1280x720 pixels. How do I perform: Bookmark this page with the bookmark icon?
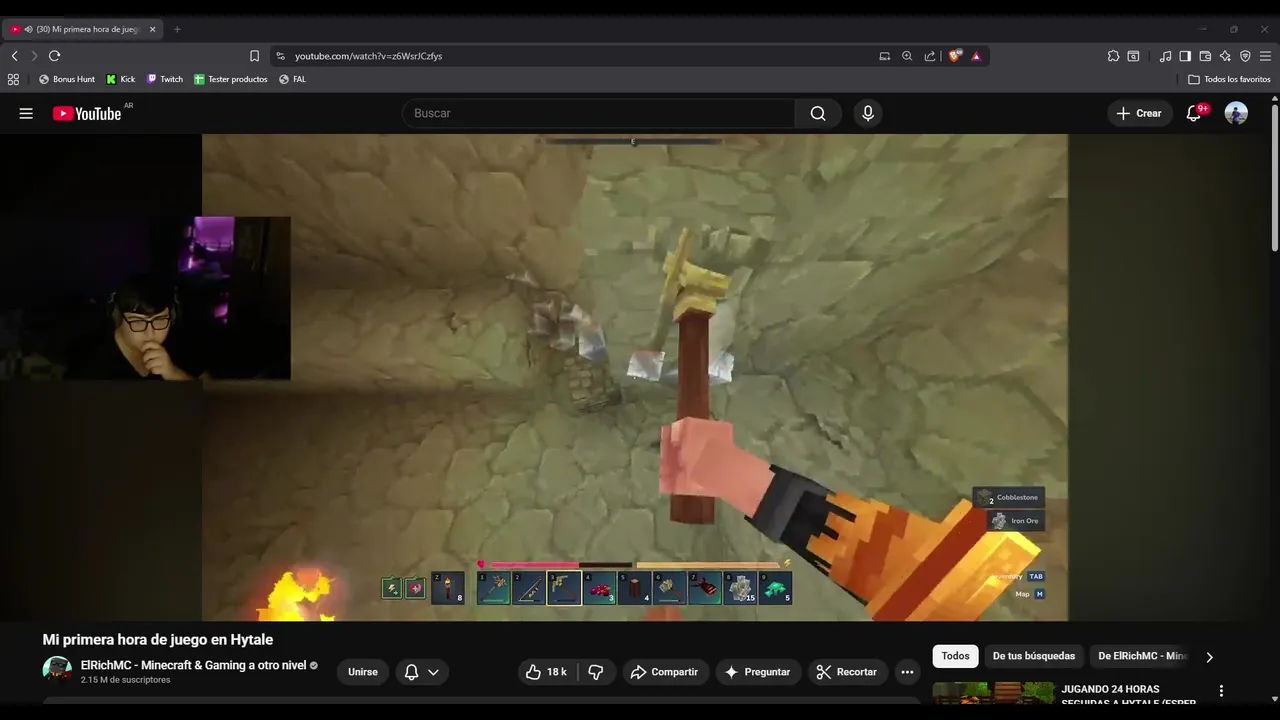point(254,56)
